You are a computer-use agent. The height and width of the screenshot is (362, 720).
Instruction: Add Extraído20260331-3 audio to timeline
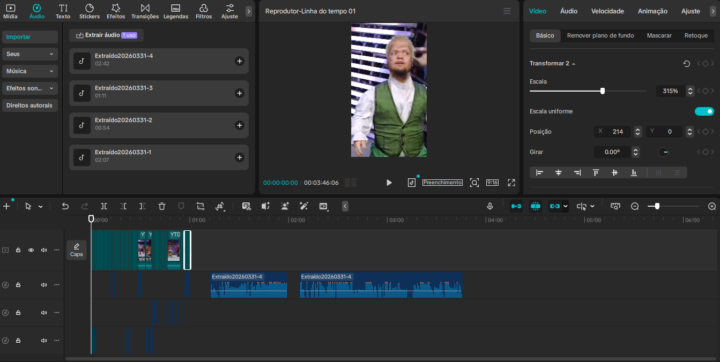pos(239,93)
